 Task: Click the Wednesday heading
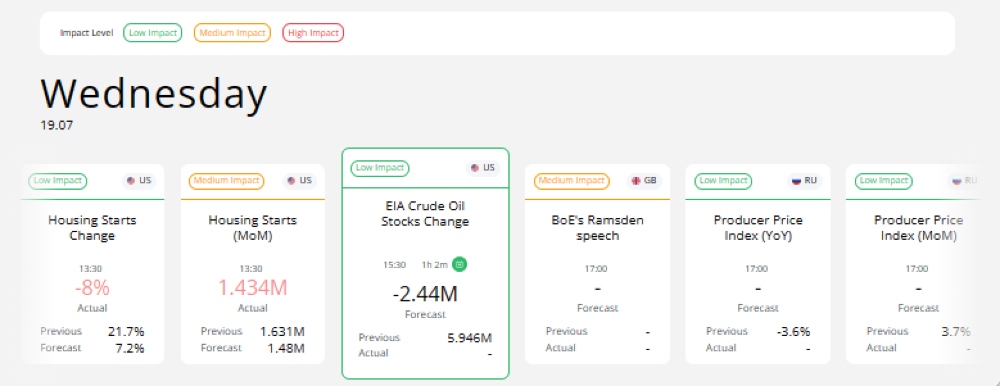point(154,94)
